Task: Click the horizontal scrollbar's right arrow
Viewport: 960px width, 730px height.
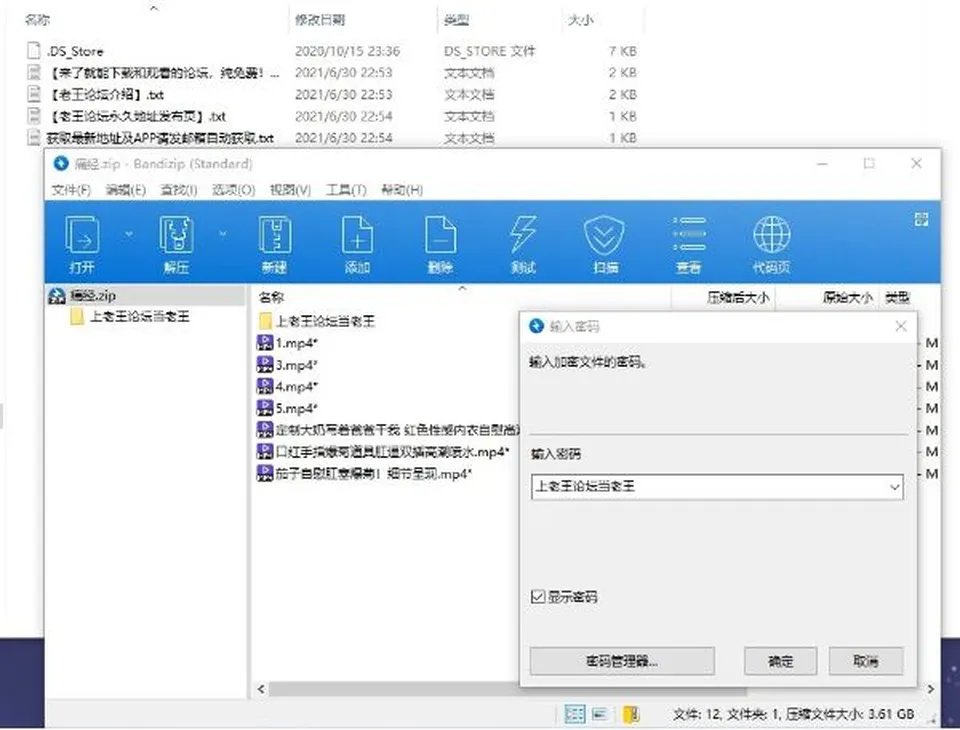Action: (x=930, y=689)
